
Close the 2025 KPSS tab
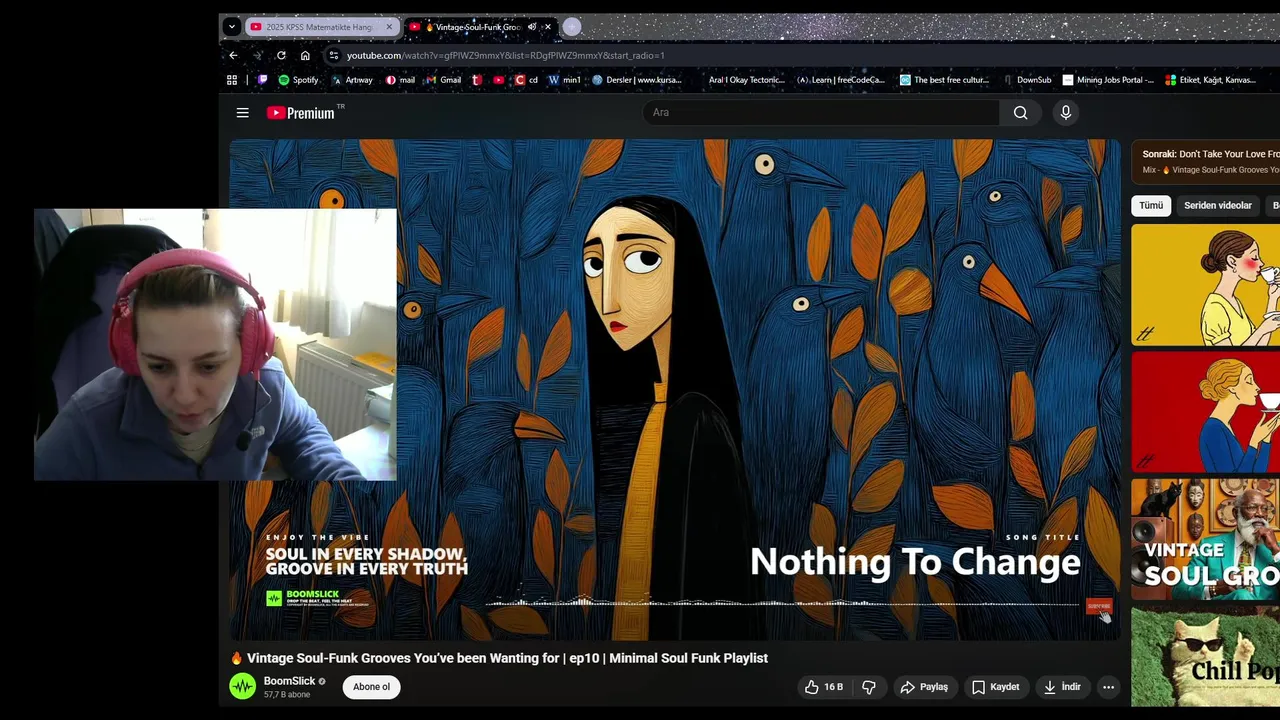point(389,27)
